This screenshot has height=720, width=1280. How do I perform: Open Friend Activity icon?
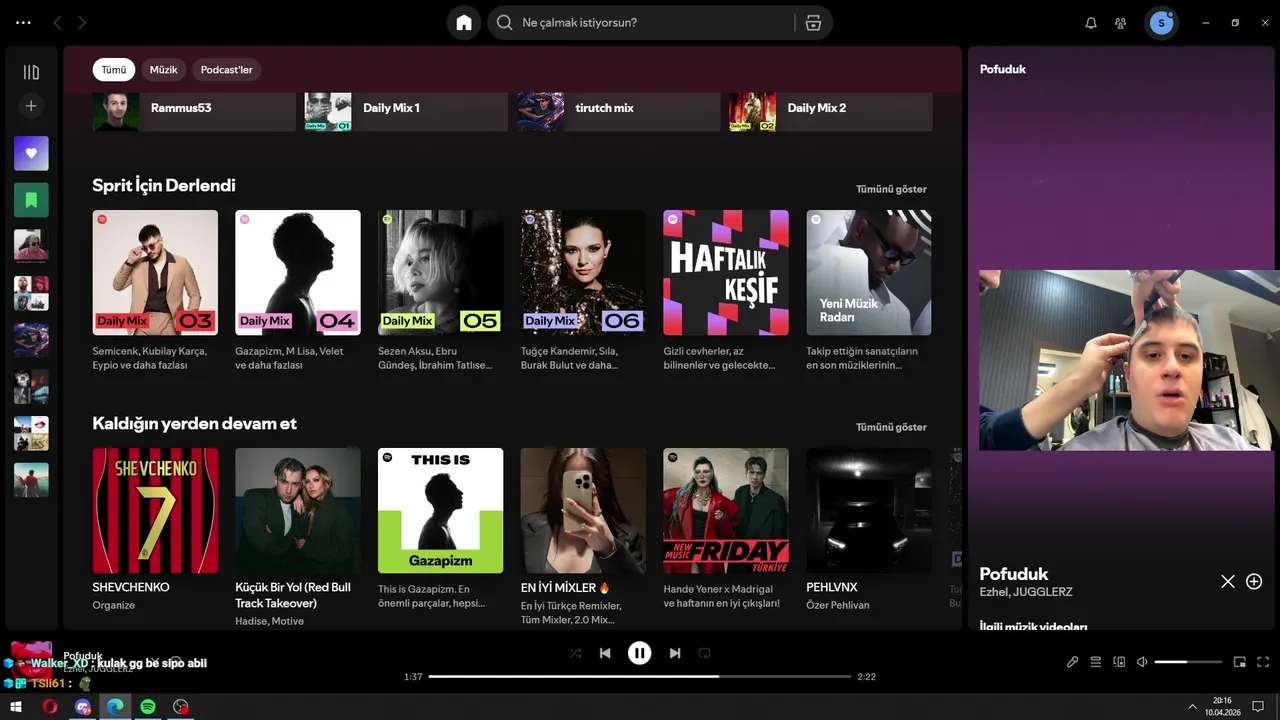pyautogui.click(x=1121, y=23)
